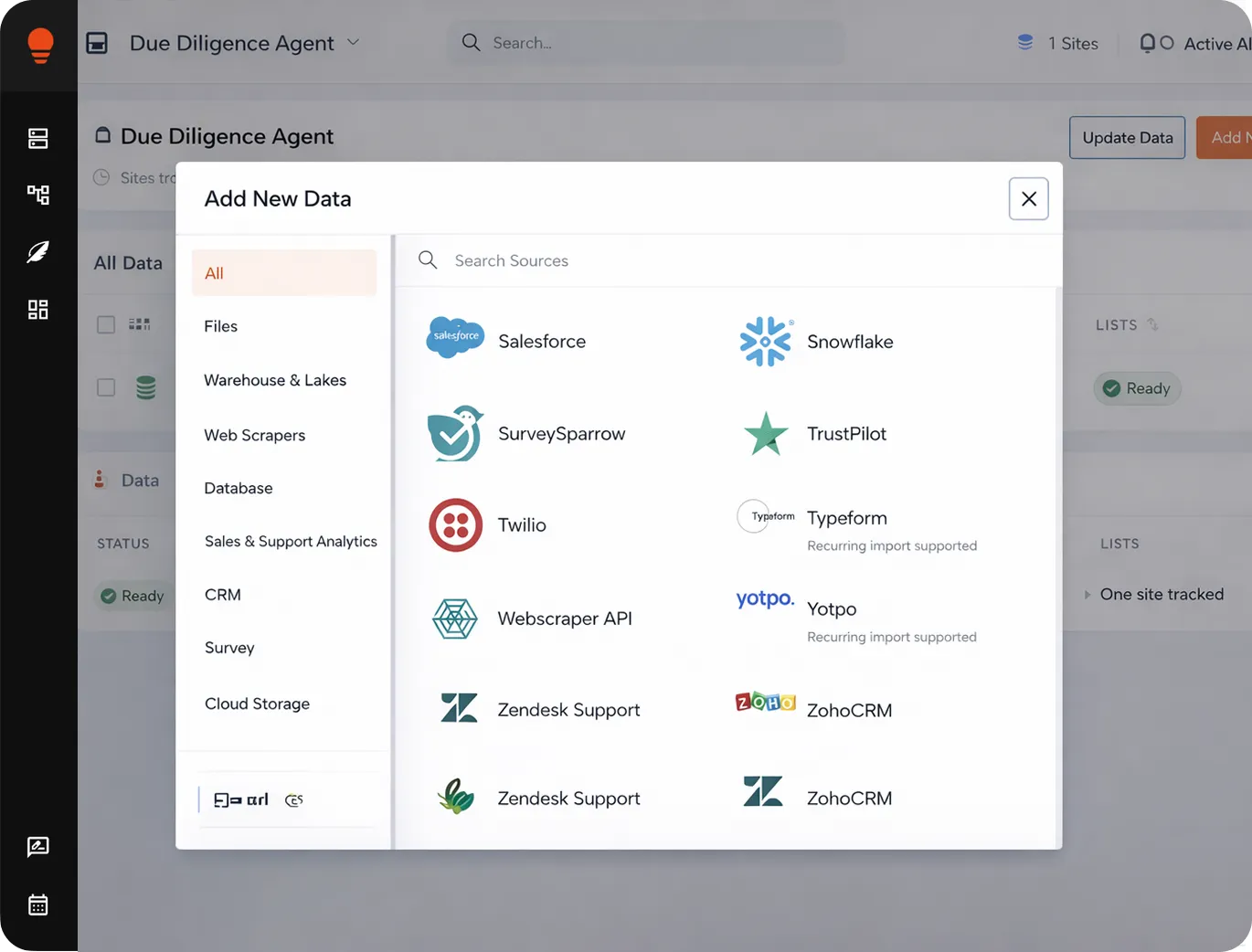Select the TrustPilot green star icon
Screen dimensions: 1252x952
765,433
